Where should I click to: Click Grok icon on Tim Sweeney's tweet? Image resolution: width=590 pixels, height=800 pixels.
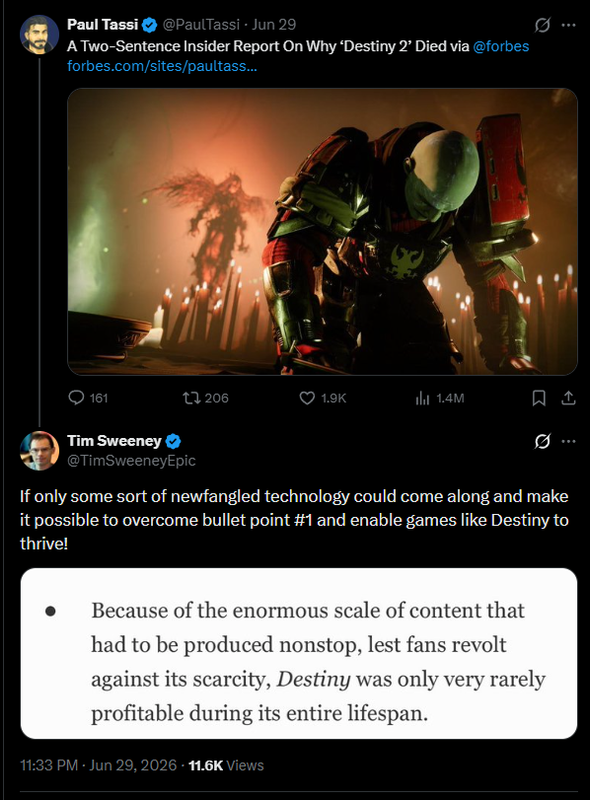pyautogui.click(x=542, y=441)
